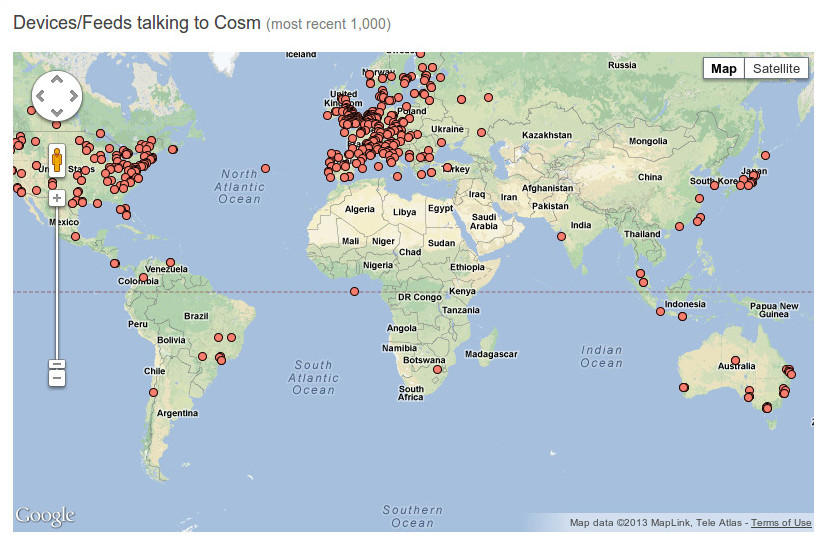Screen dimensions: 825x544
Task: Click the marker in the Gulf of Guinea
Action: coord(354,291)
